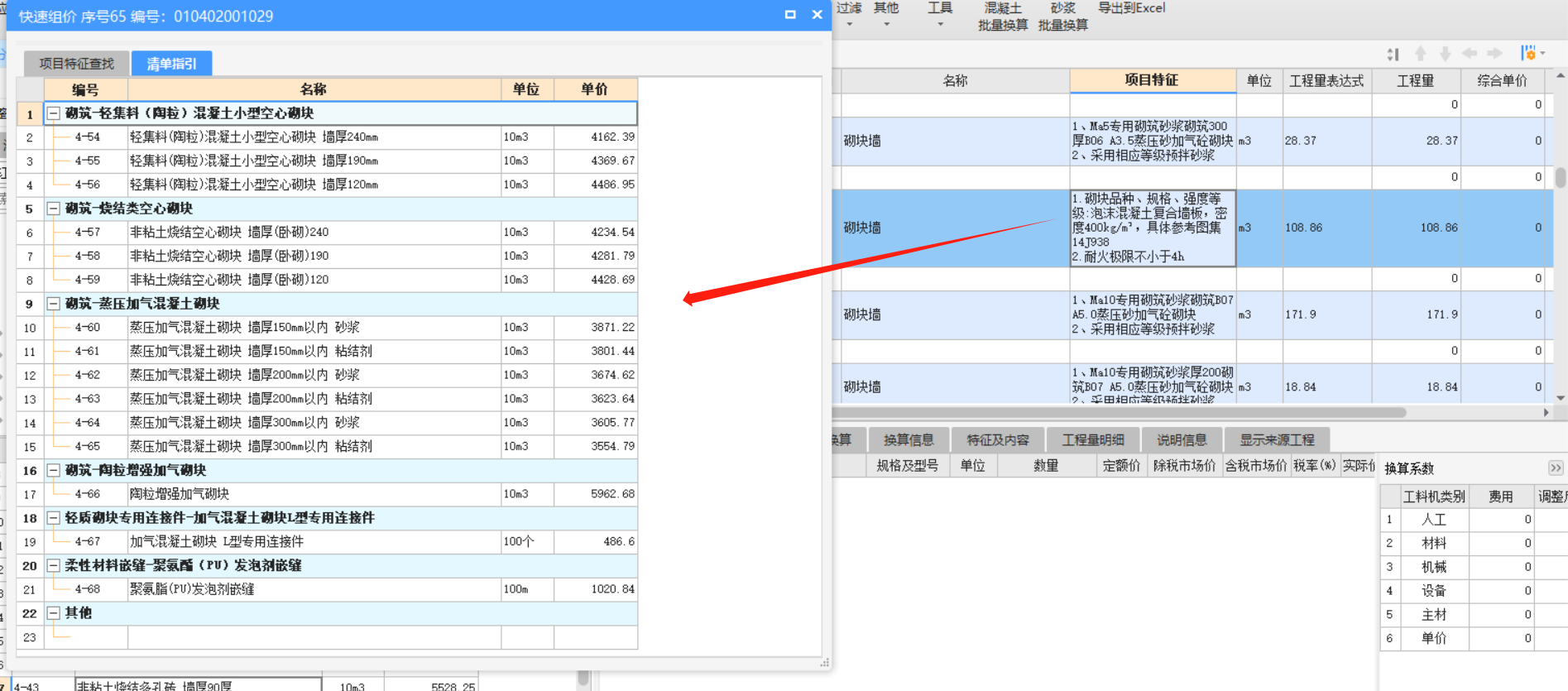Click price cell 5962.68

coord(596,494)
